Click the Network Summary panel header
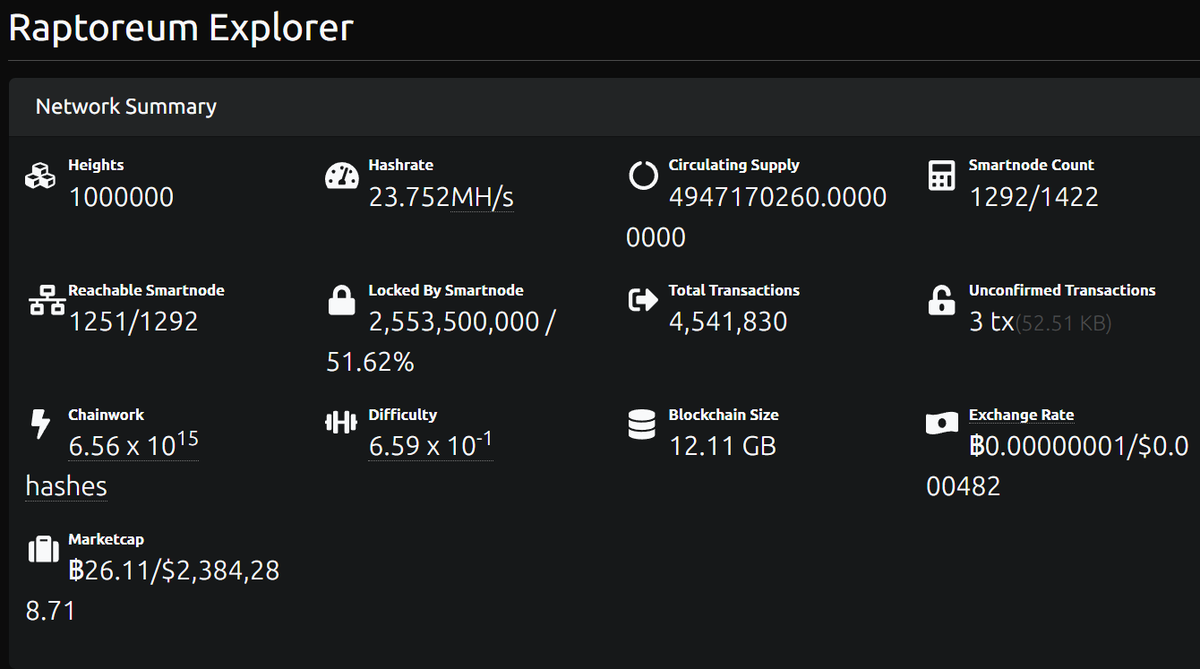1200x669 pixels. click(x=604, y=106)
